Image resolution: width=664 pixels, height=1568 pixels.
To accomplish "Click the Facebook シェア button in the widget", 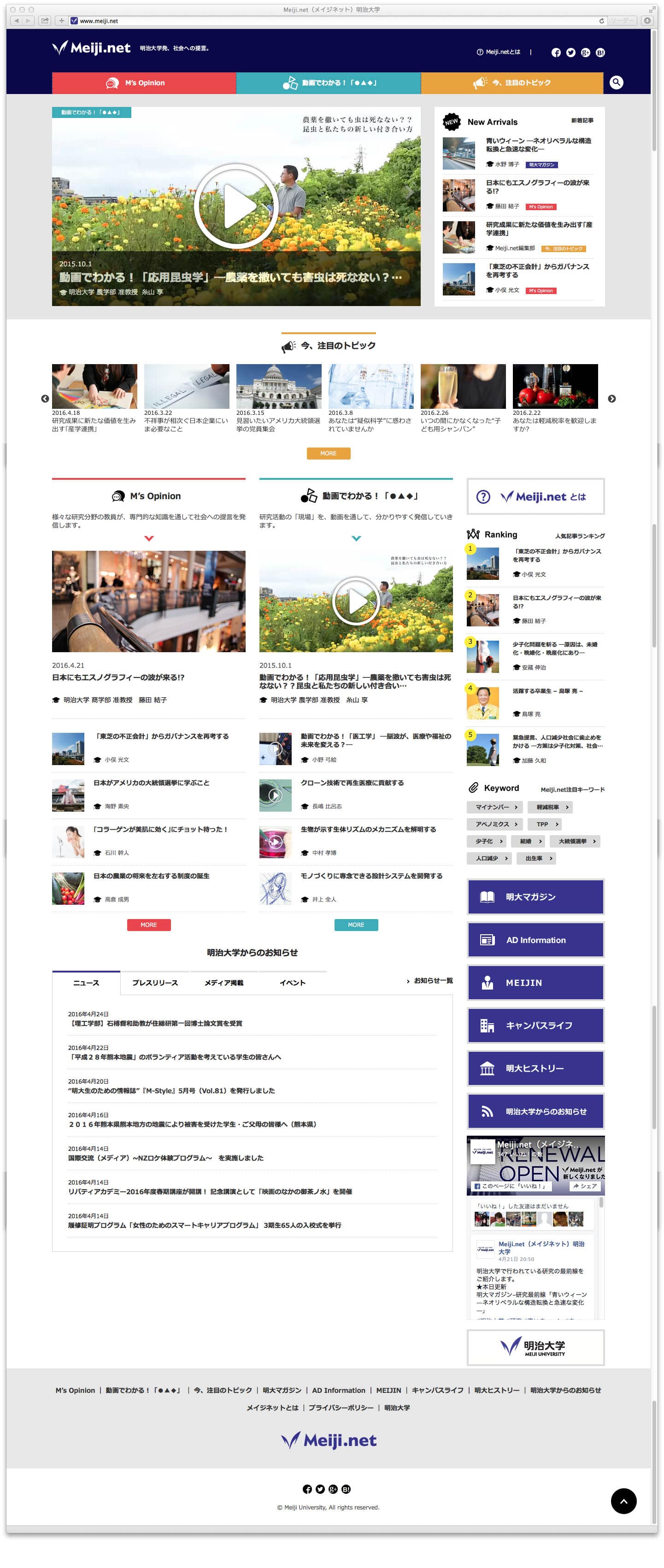I will [584, 1186].
